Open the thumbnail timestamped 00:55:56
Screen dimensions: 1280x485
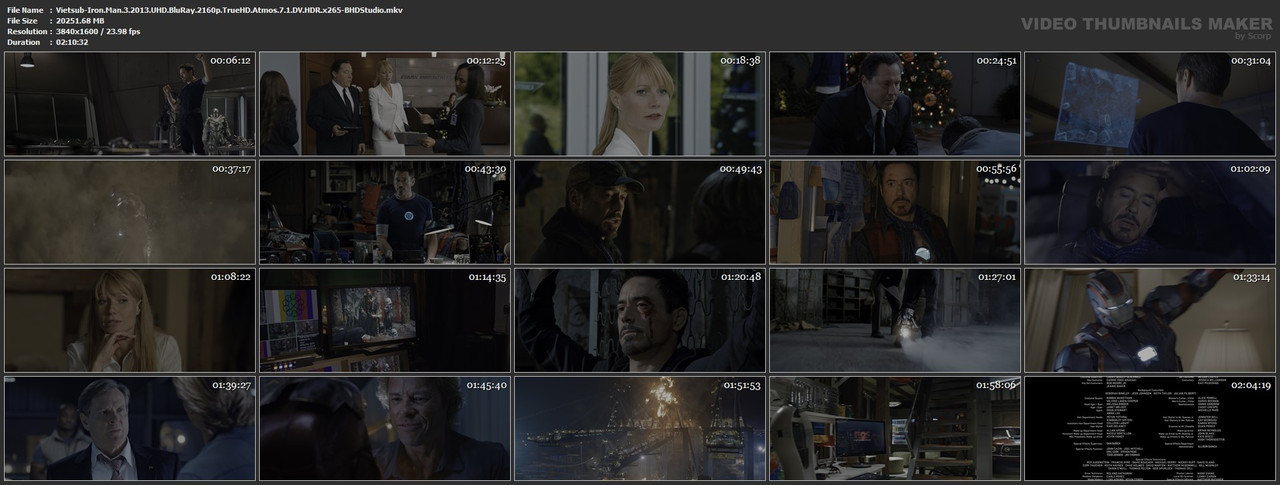tap(895, 211)
